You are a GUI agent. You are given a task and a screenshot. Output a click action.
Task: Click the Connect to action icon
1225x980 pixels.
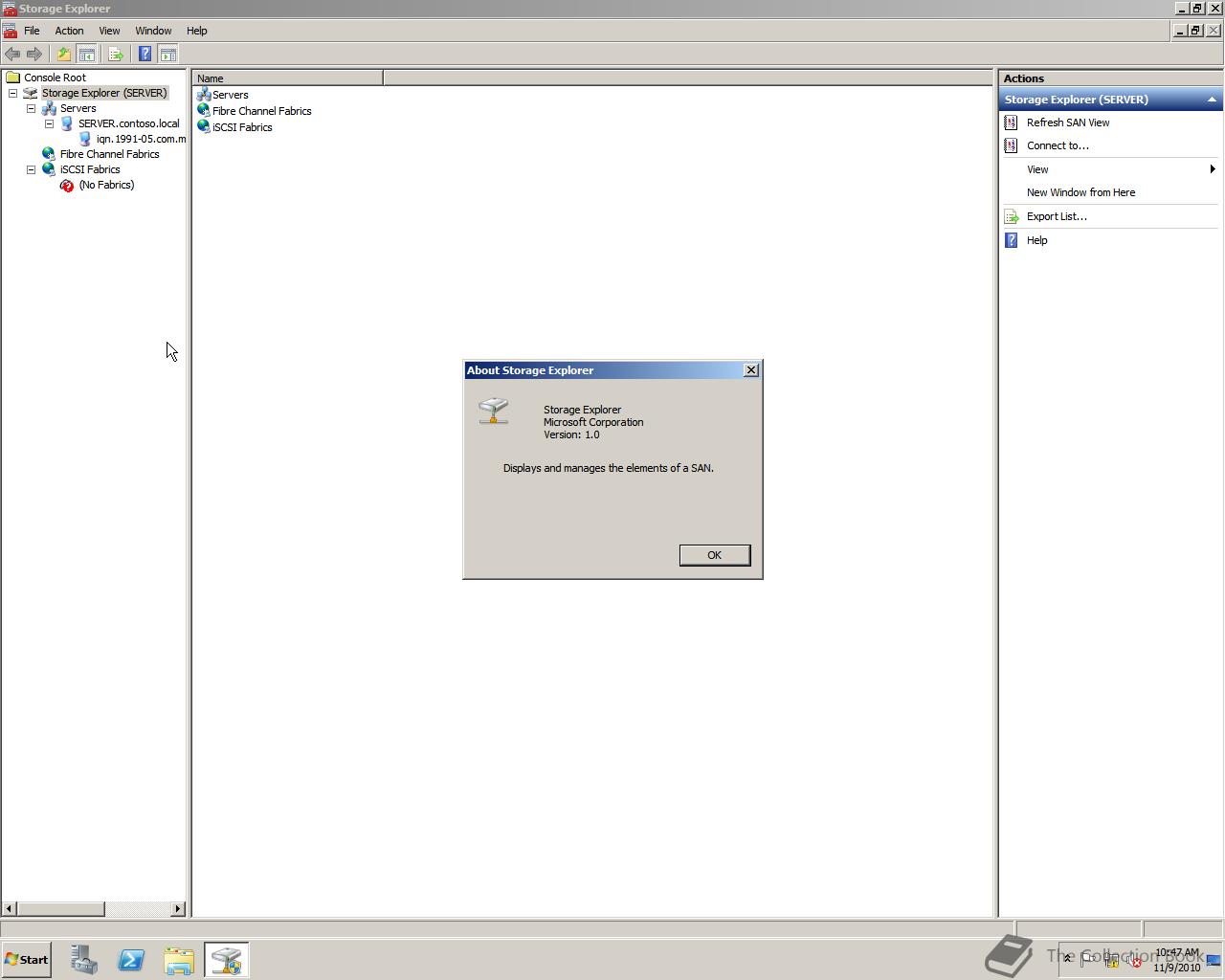pos(1011,145)
